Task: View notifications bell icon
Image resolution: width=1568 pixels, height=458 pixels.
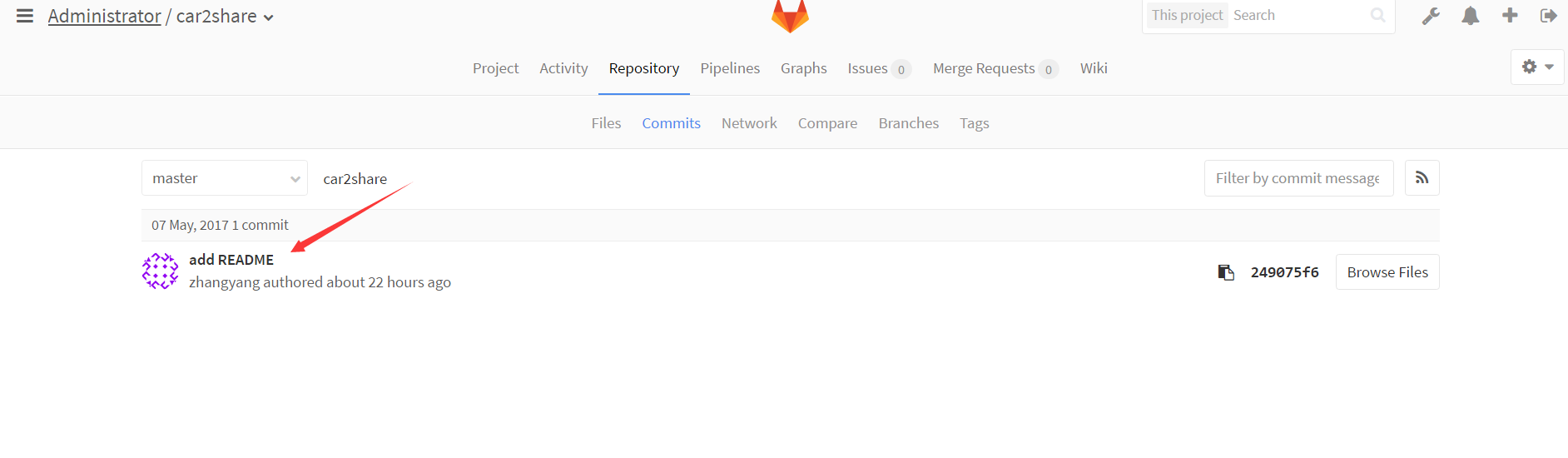Action: tap(1471, 16)
